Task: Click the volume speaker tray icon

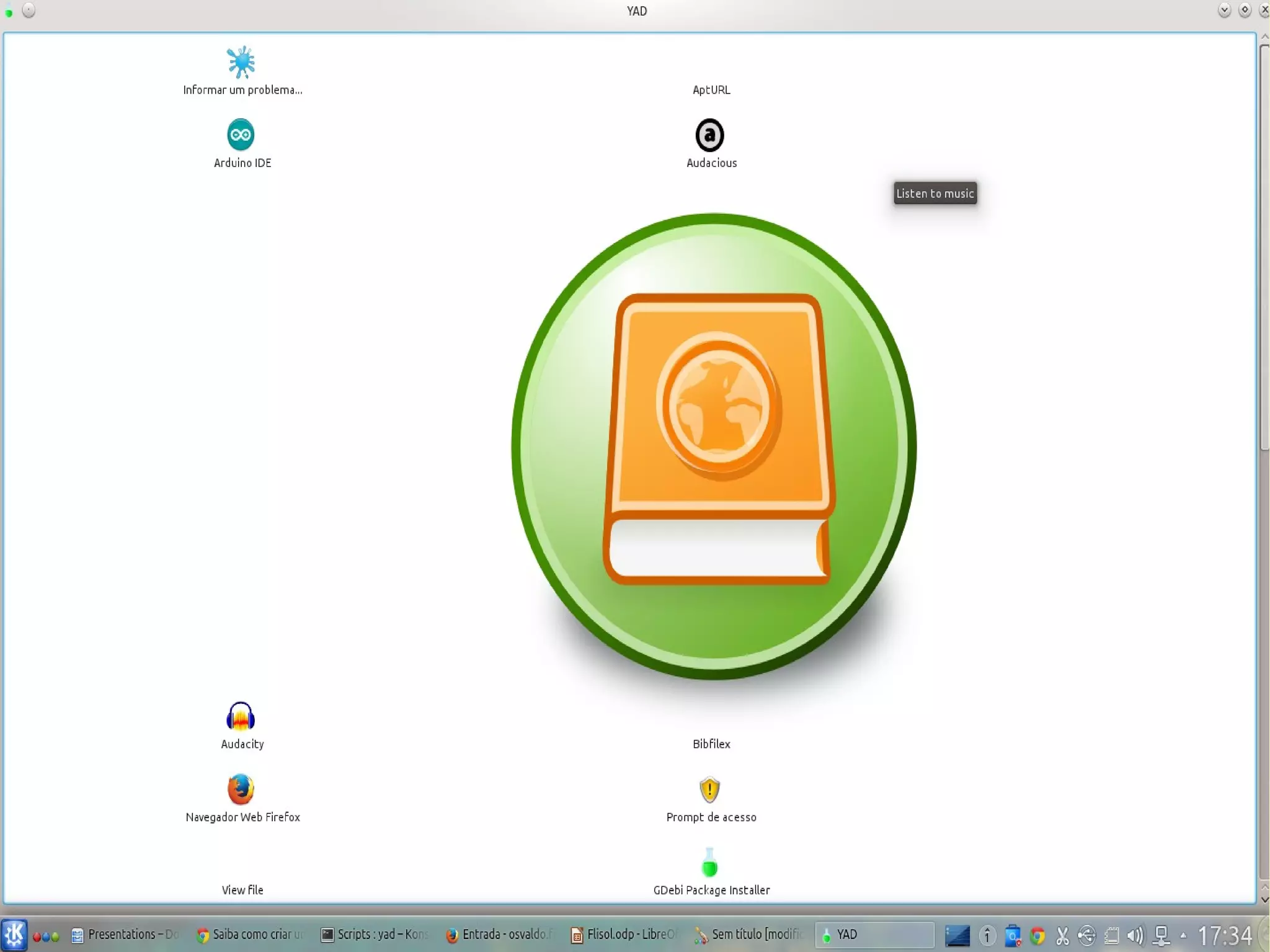Action: pos(1135,935)
